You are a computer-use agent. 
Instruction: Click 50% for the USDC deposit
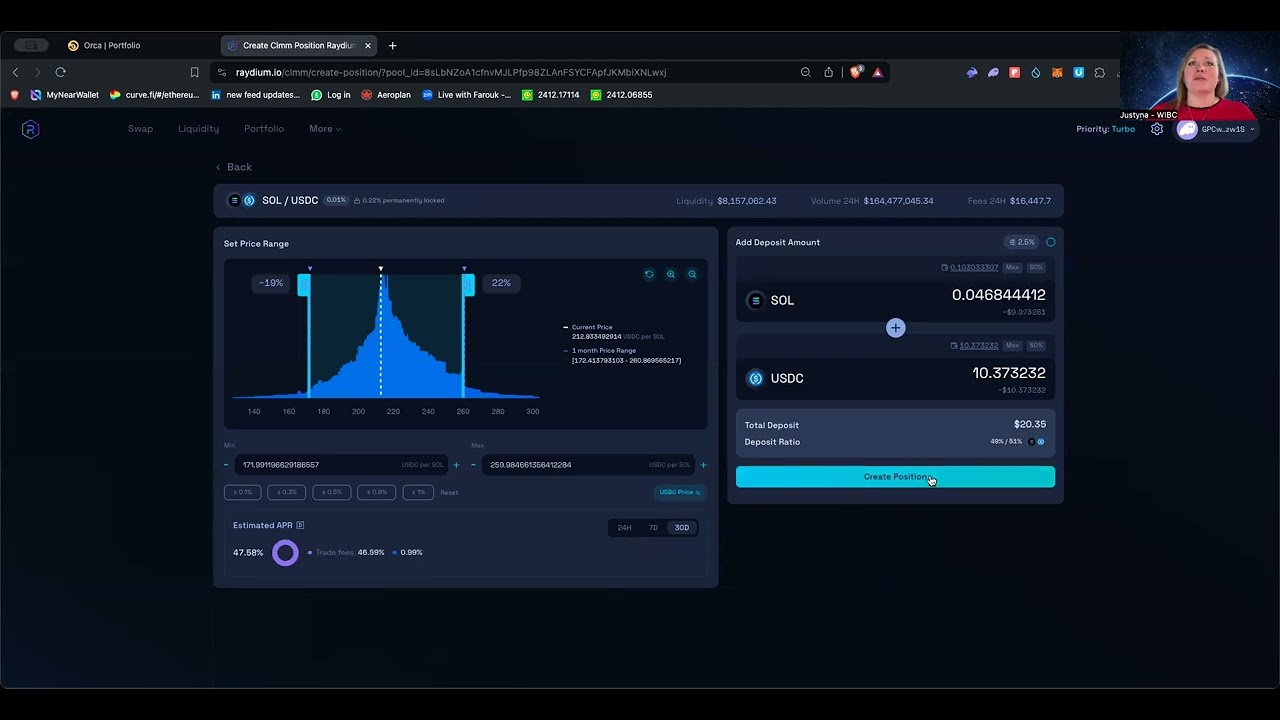[1036, 346]
